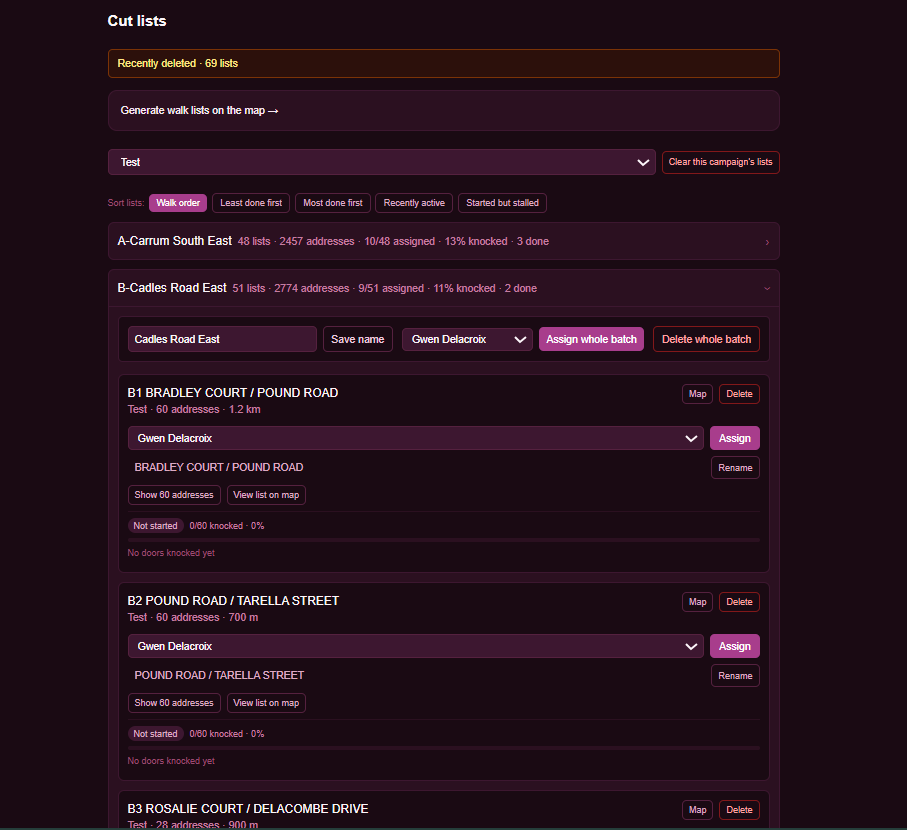Image resolution: width=907 pixels, height=830 pixels.
Task: Delete the B3 Rosalie Court list
Action: click(739, 810)
